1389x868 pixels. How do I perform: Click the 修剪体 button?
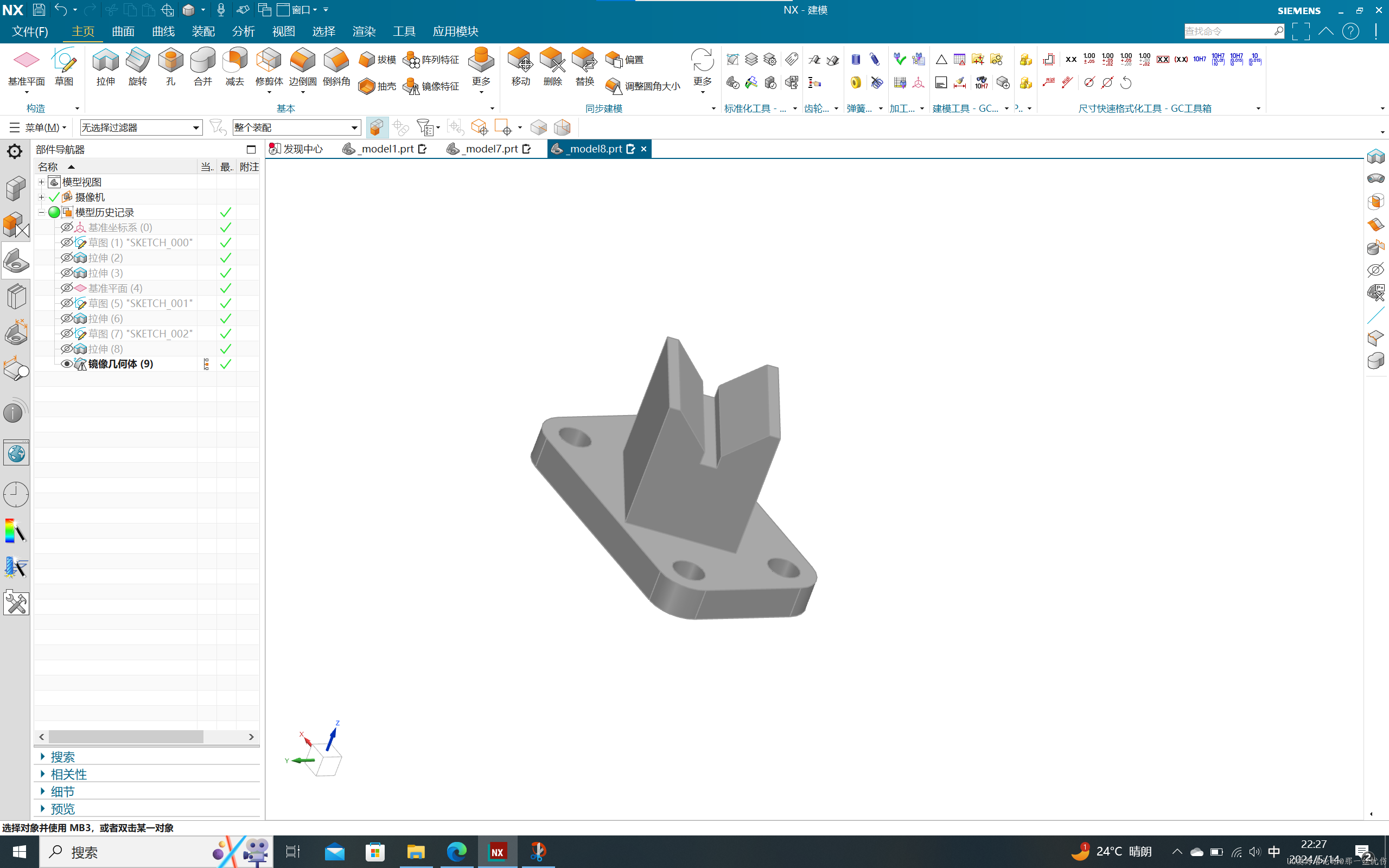click(269, 70)
